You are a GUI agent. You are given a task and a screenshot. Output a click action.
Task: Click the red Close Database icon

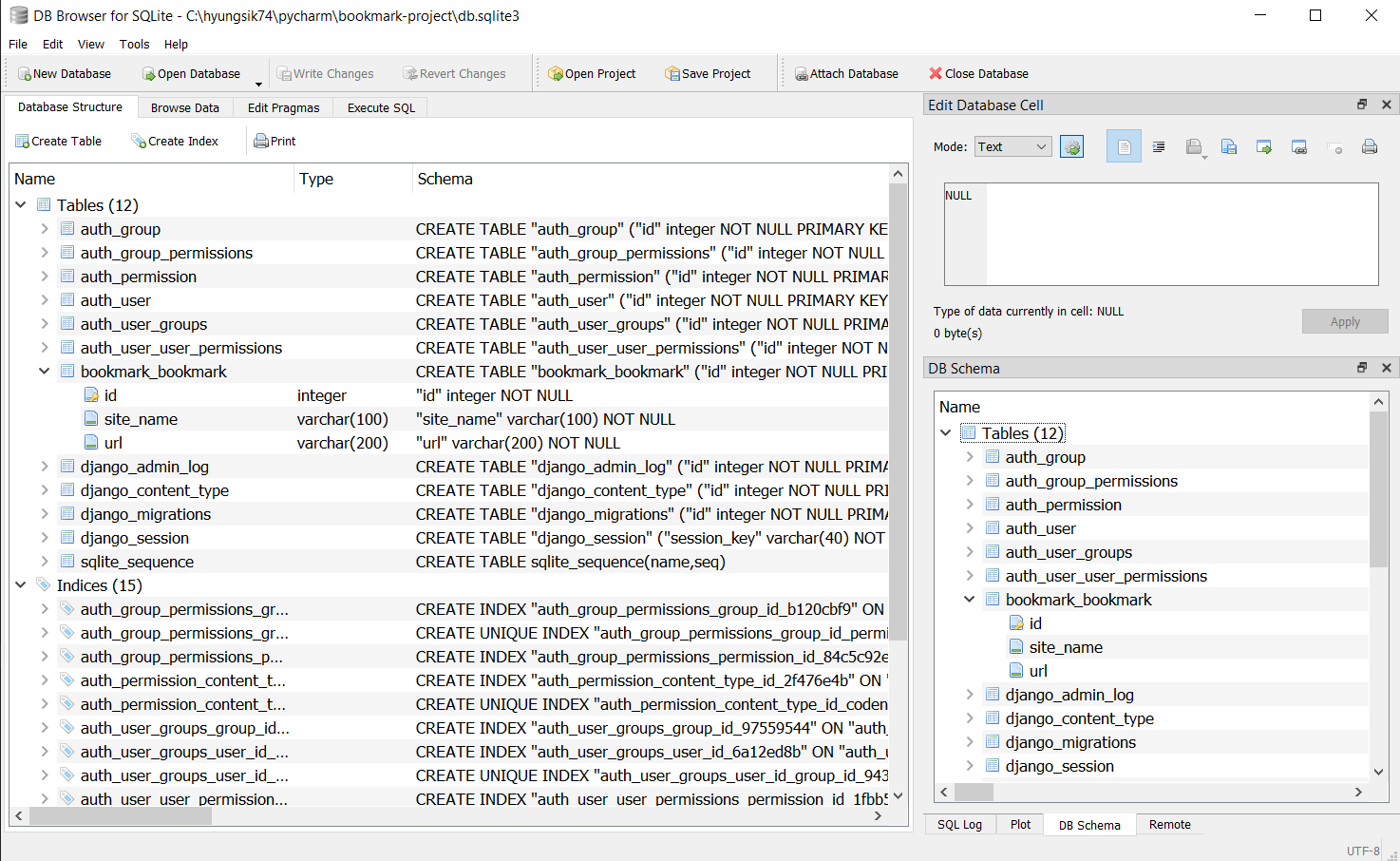click(936, 73)
